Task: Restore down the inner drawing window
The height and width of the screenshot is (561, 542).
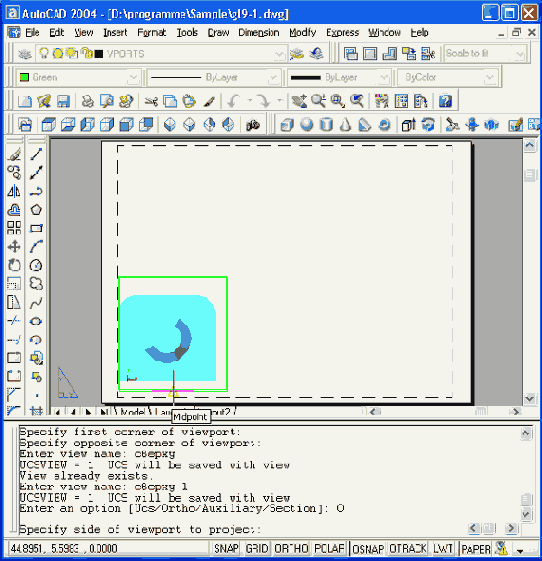Action: [516, 33]
